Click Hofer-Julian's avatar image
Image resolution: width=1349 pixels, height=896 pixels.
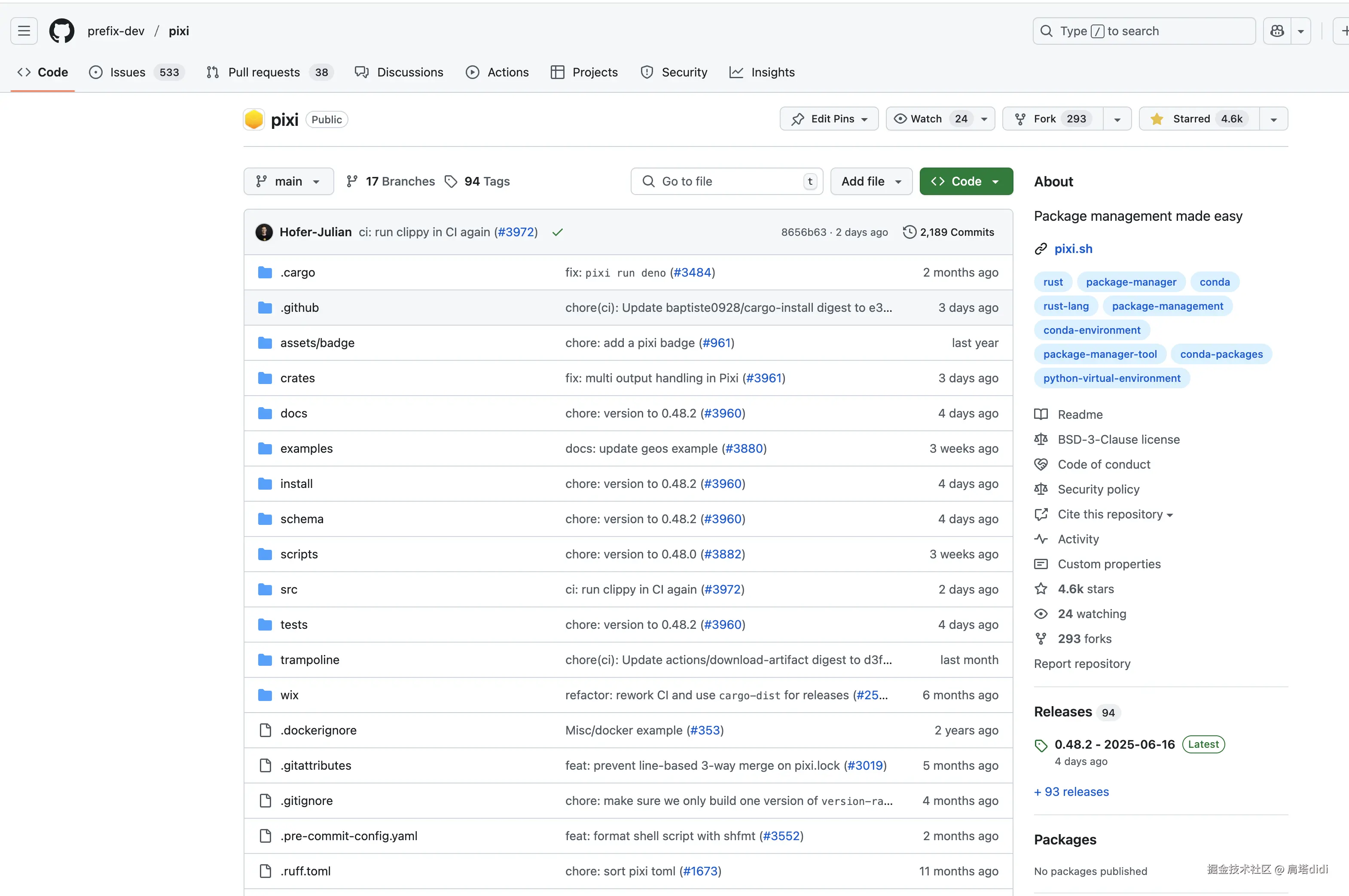click(264, 232)
